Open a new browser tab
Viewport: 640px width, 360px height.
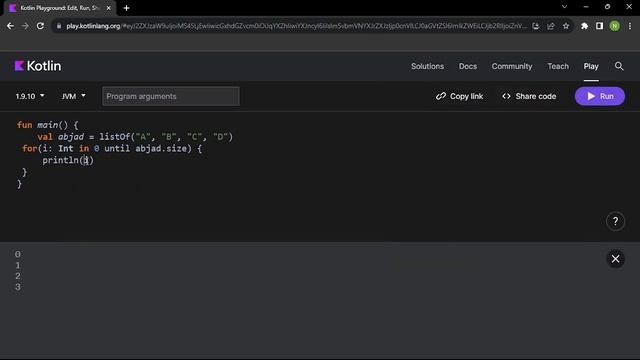127,8
